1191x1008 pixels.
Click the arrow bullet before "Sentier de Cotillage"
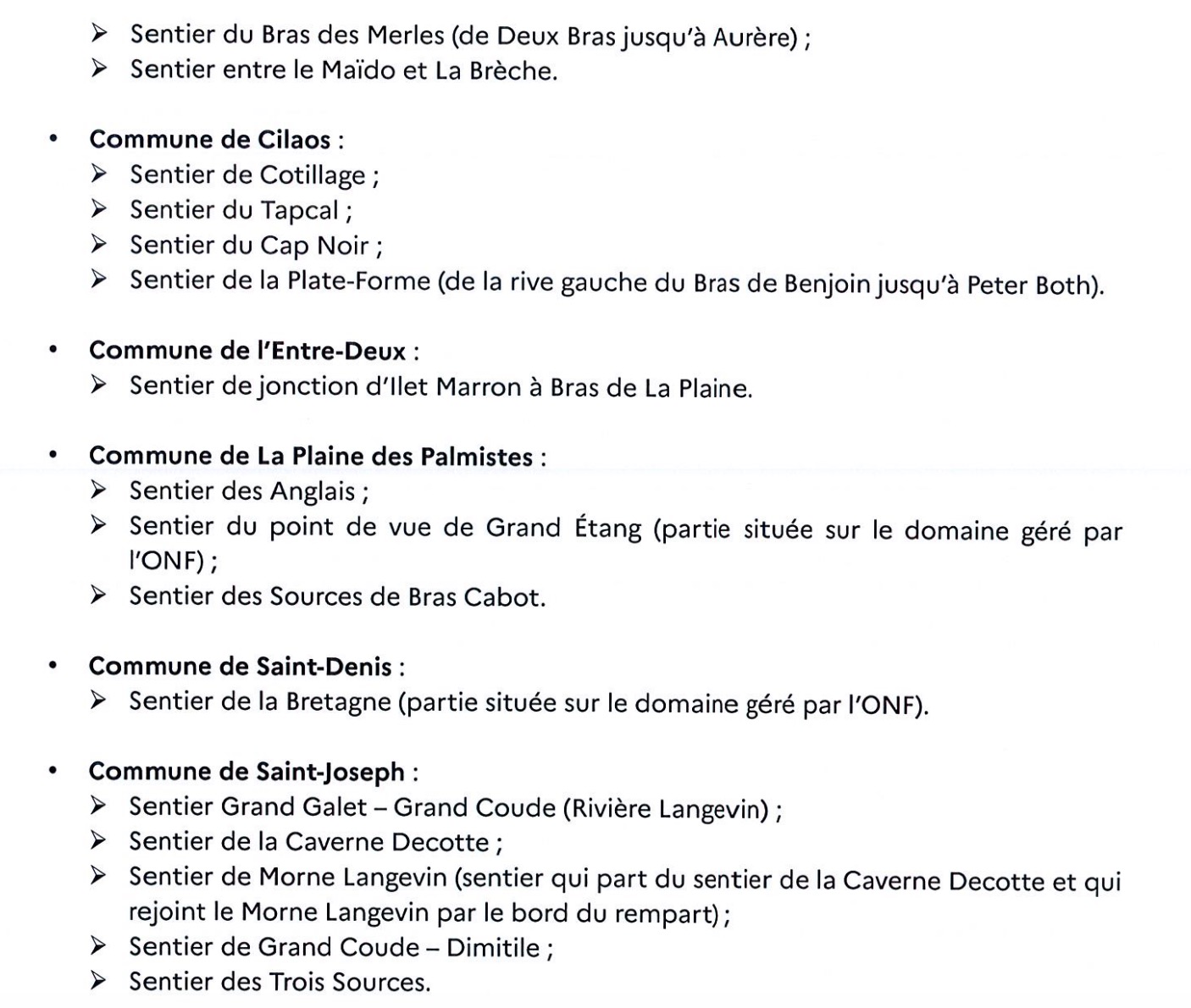coord(100,174)
